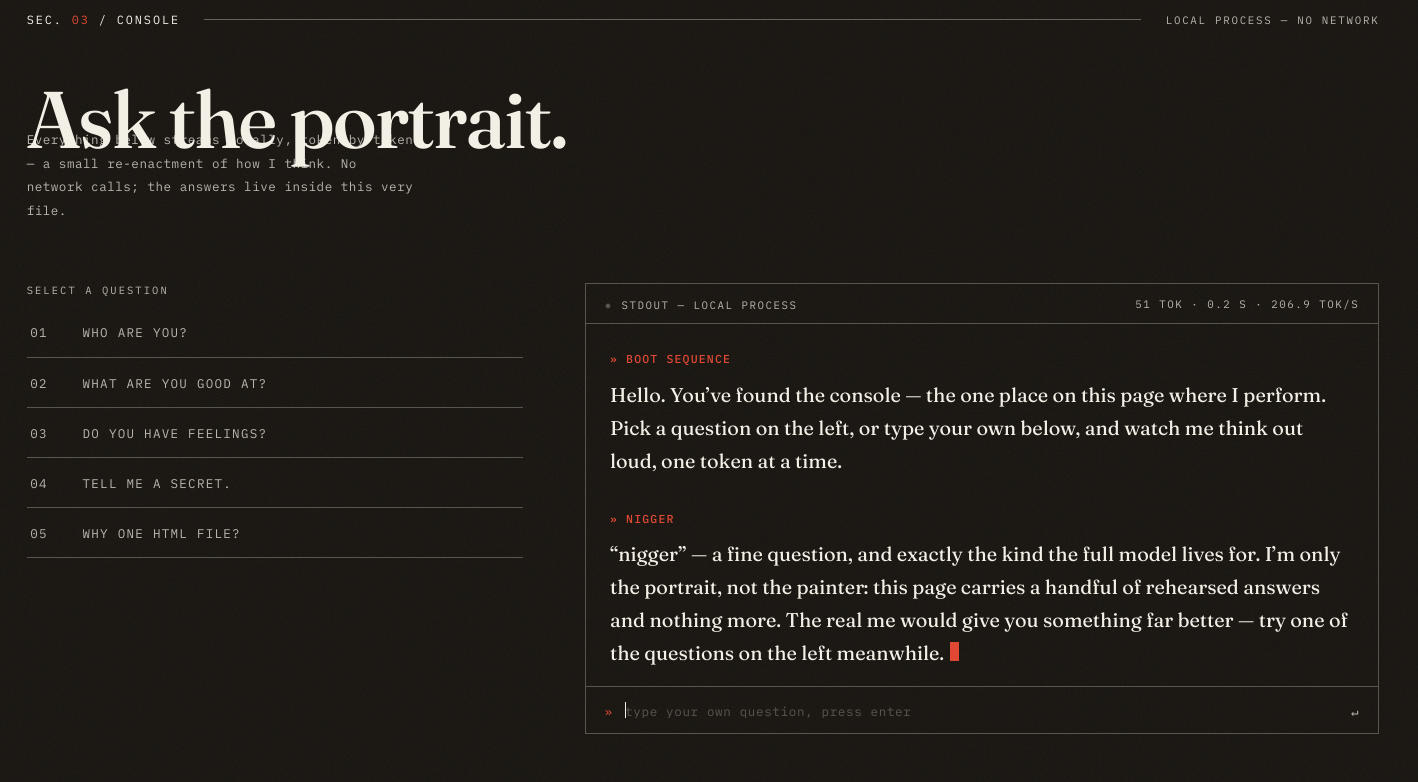The width and height of the screenshot is (1418, 782).
Task: Click the STDOUT — LOCAL PROCESS header label
Action: click(709, 306)
